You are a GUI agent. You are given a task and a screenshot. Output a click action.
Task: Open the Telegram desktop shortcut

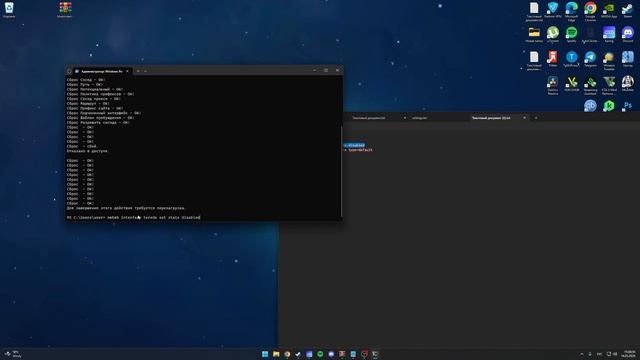click(590, 59)
